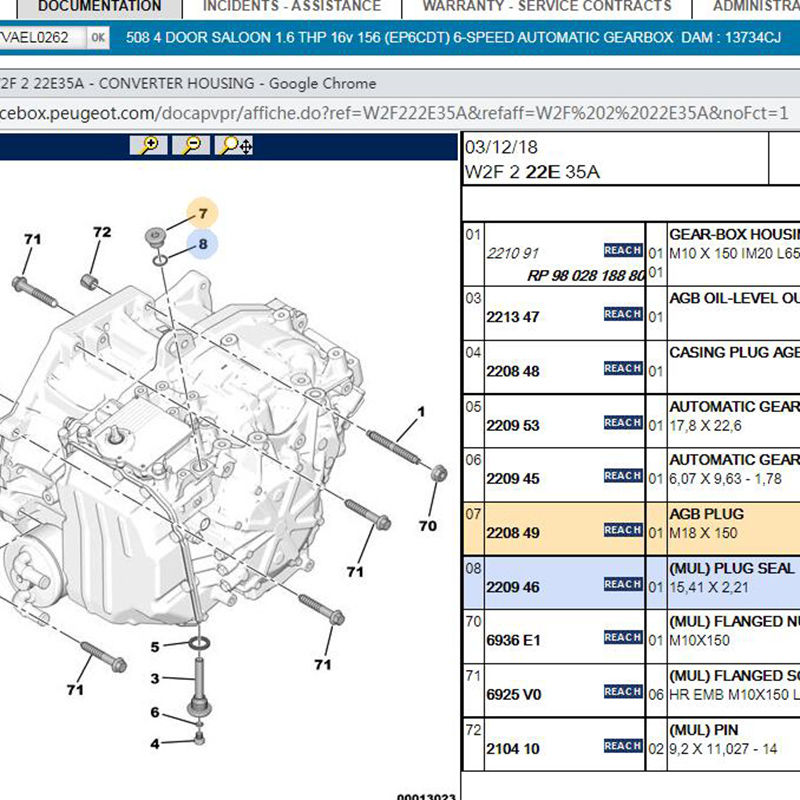The image size is (800, 800).
Task: Click the REACH badge for part 2213 47
Action: 622,315
